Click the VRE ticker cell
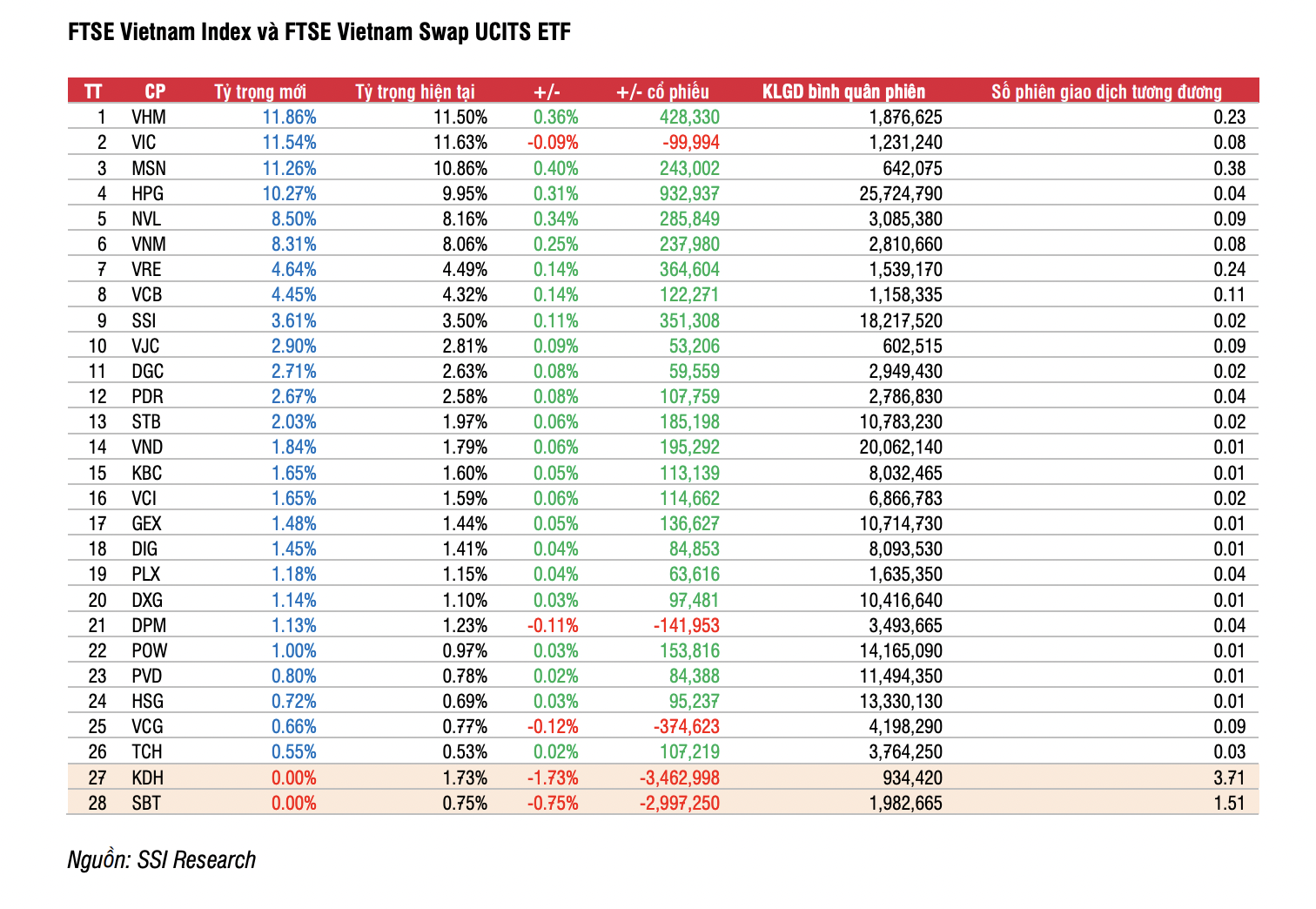This screenshot has width=1316, height=909. click(x=146, y=269)
